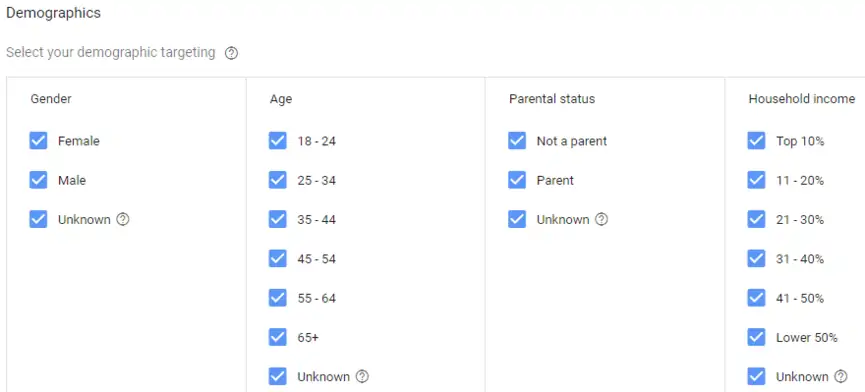Toggle the Parent checkbox

point(517,180)
